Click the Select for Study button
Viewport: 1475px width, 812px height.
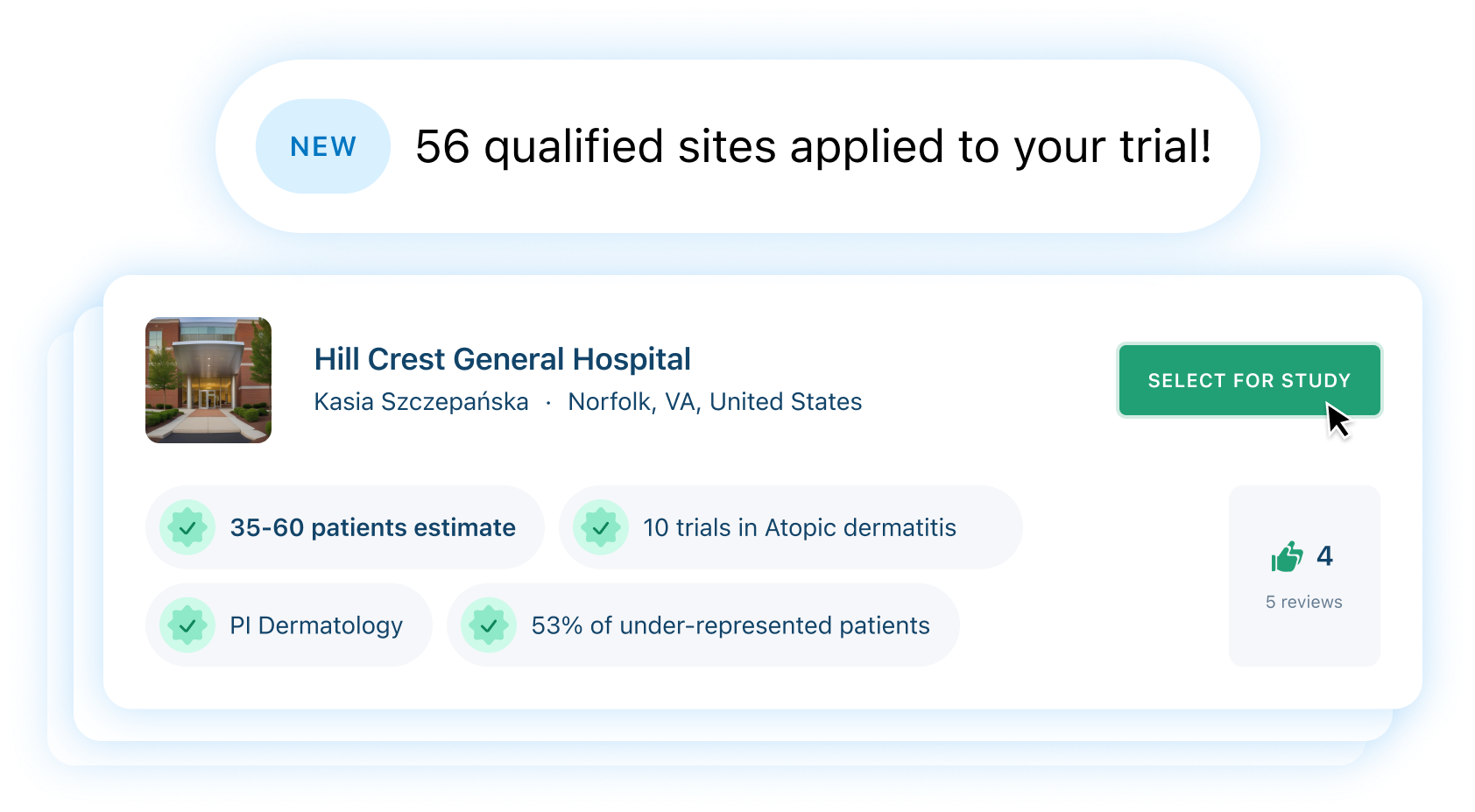point(1249,380)
